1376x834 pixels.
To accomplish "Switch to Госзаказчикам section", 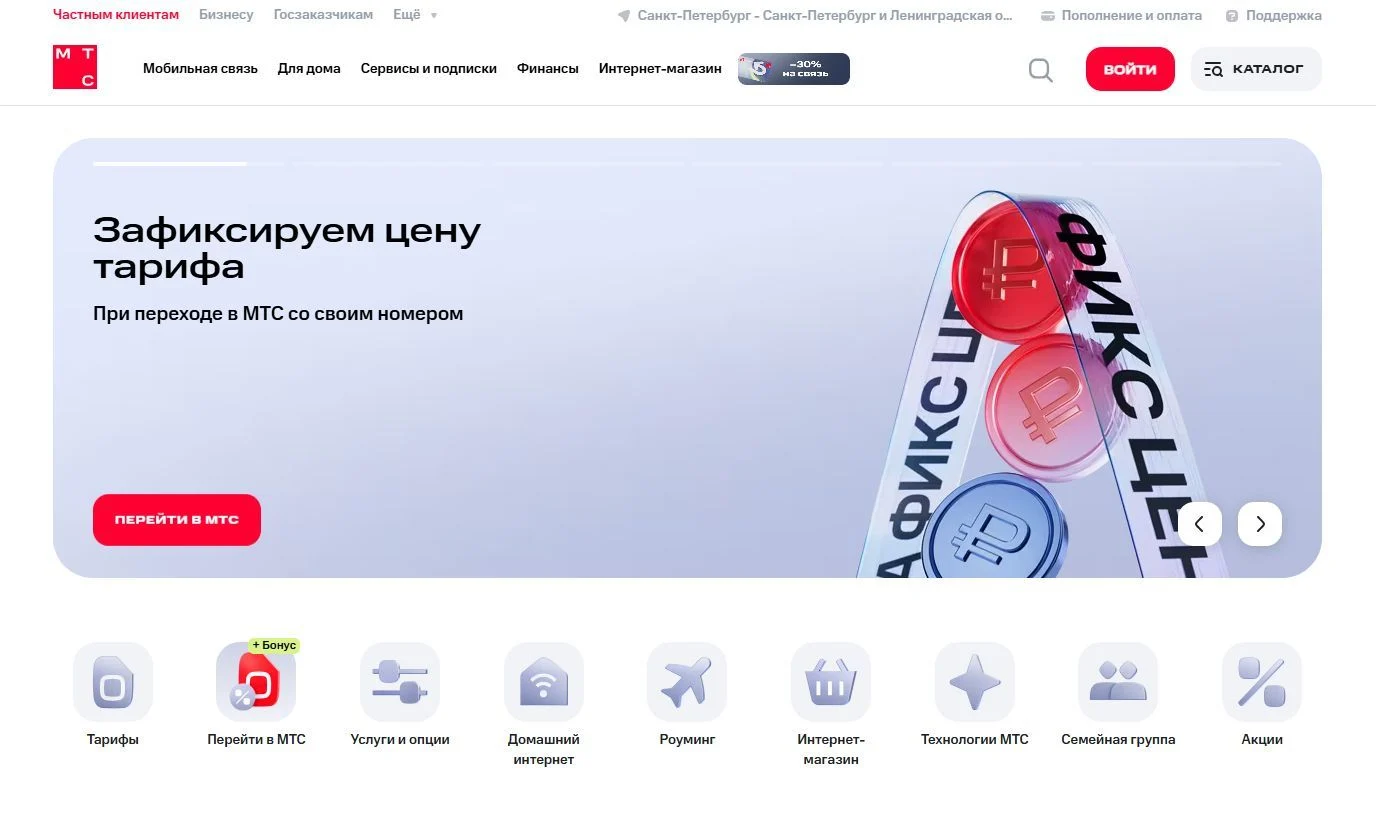I will tap(323, 15).
